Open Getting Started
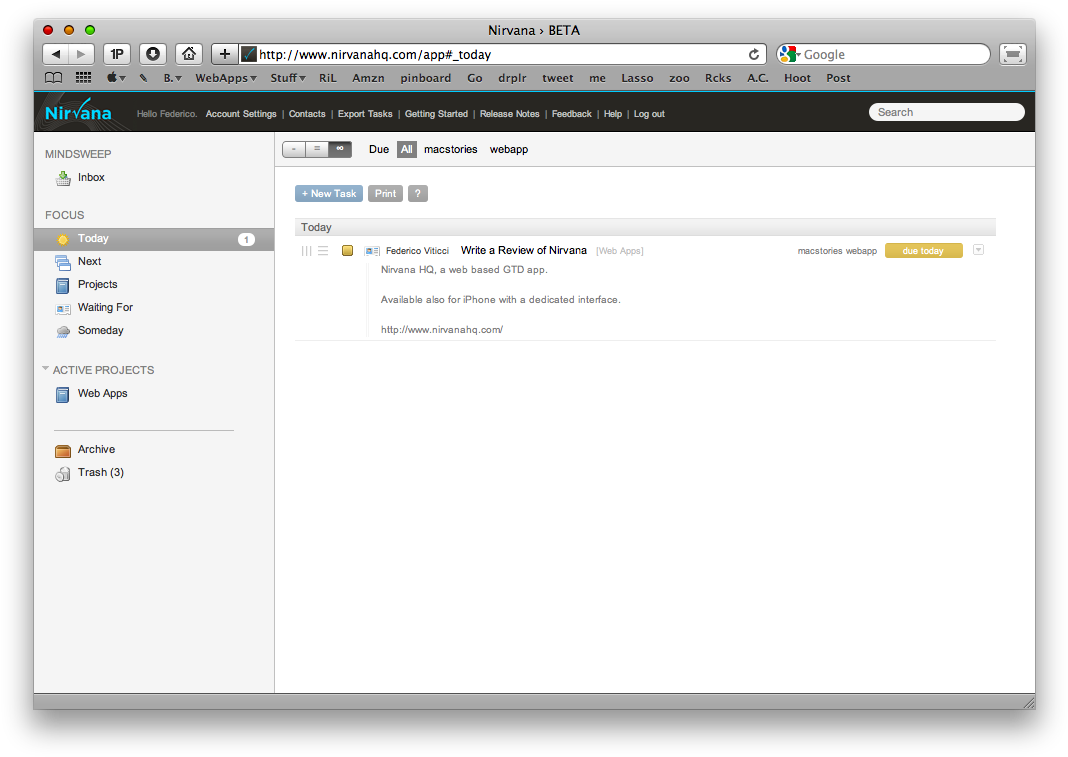 click(x=436, y=114)
